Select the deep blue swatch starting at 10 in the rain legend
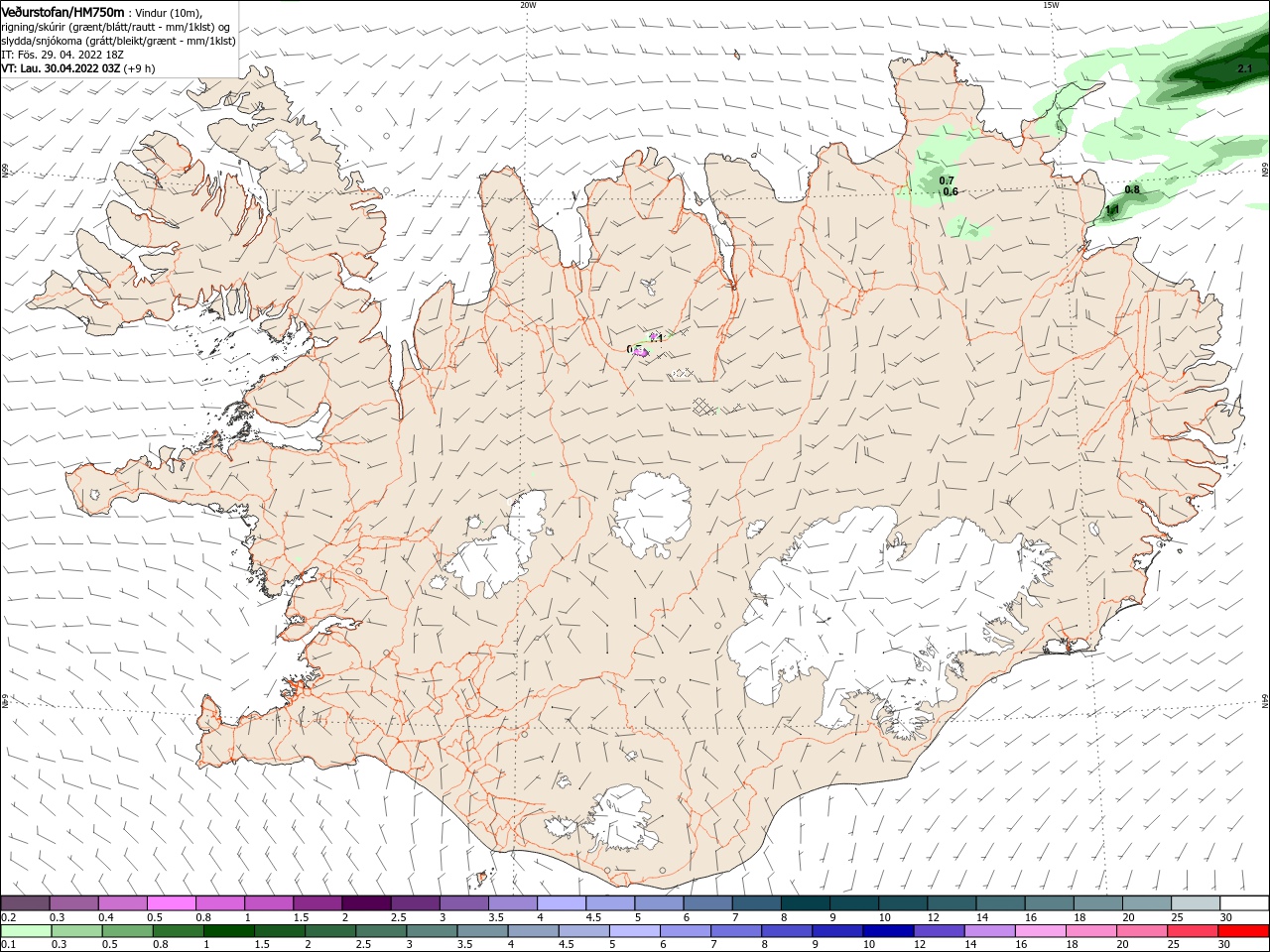 [887, 931]
